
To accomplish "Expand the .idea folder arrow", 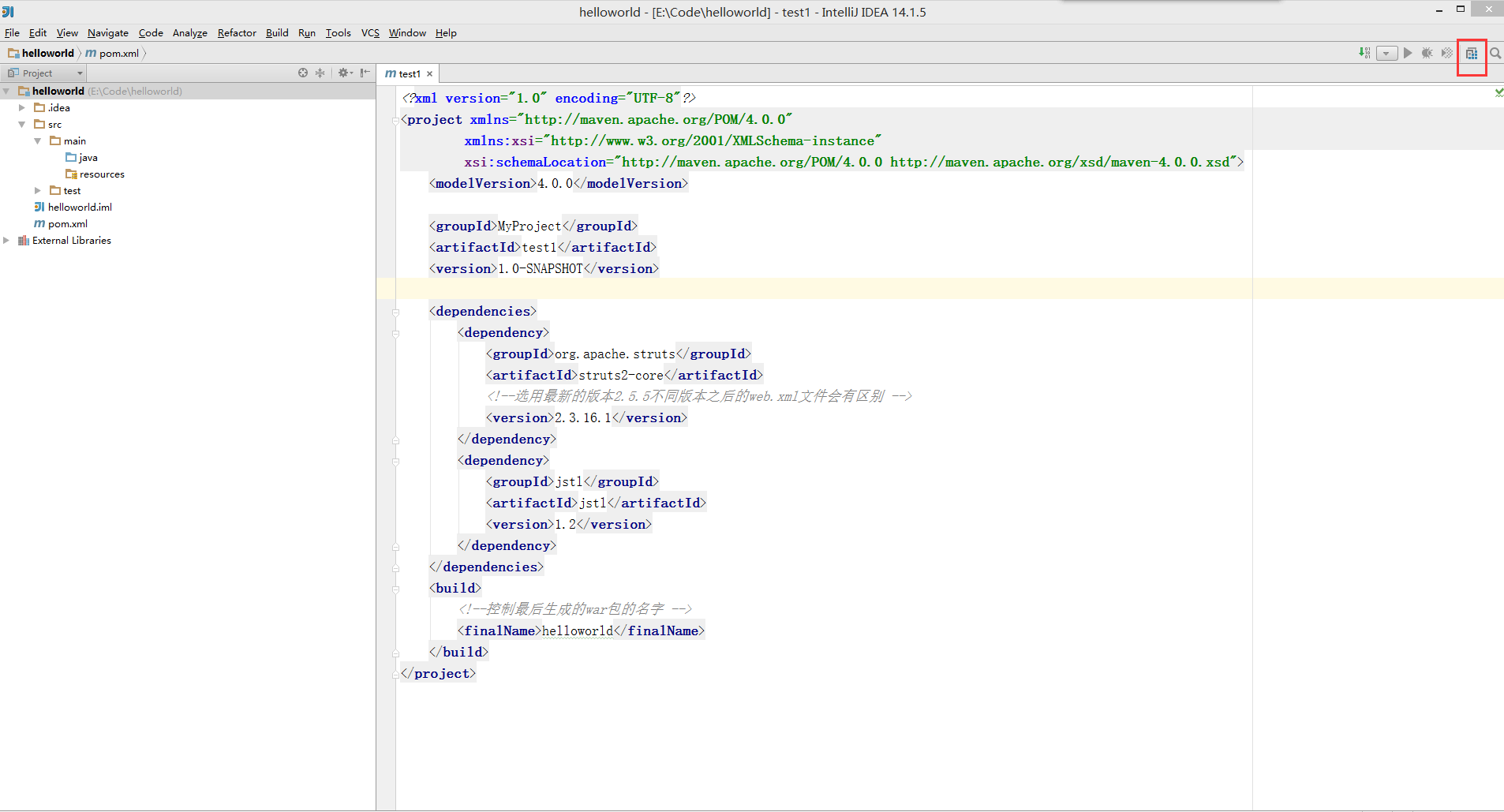I will click(22, 108).
